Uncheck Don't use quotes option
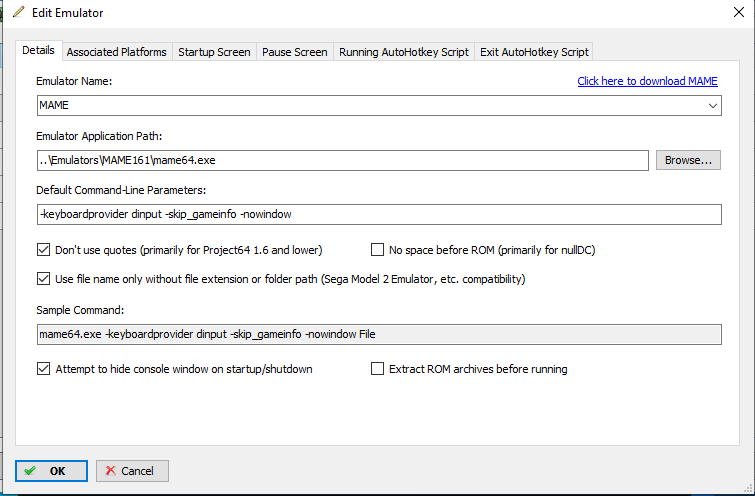755x496 pixels. pos(43,250)
